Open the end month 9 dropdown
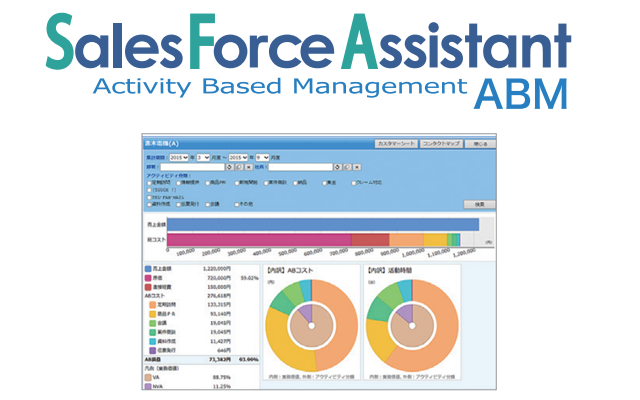The image size is (640, 400). tap(262, 158)
